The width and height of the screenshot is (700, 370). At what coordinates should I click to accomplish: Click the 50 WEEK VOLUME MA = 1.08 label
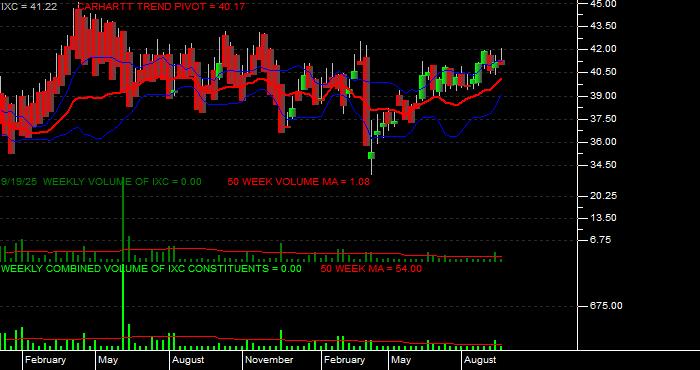[298, 182]
